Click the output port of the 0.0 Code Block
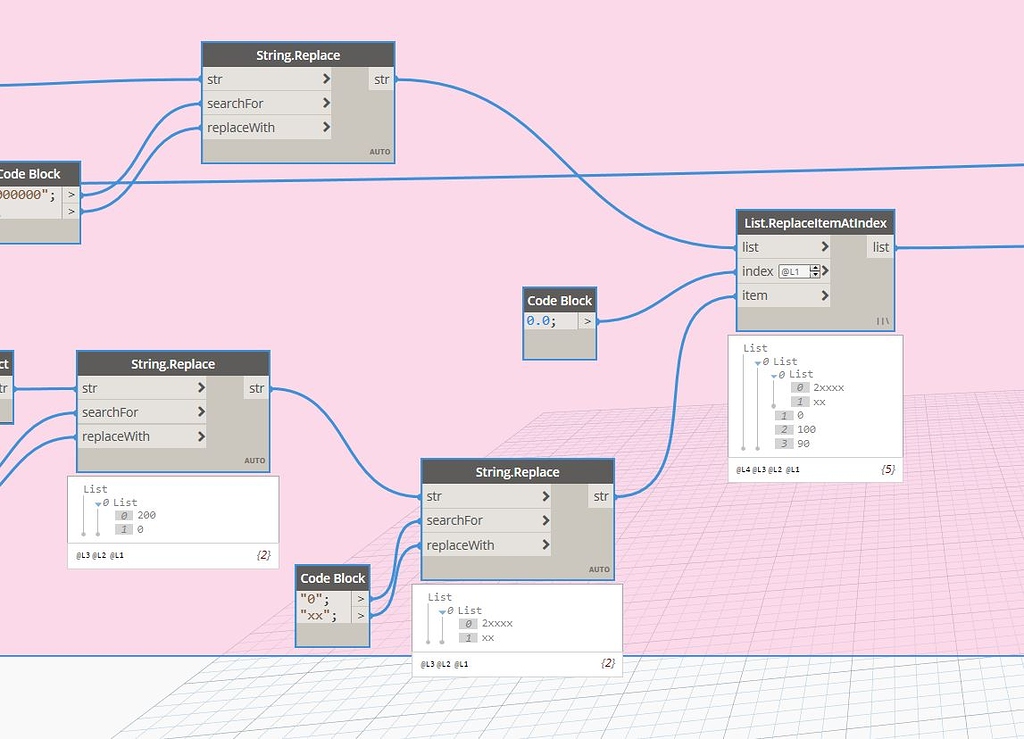Screen dimensions: 1024x739 (x=589, y=321)
